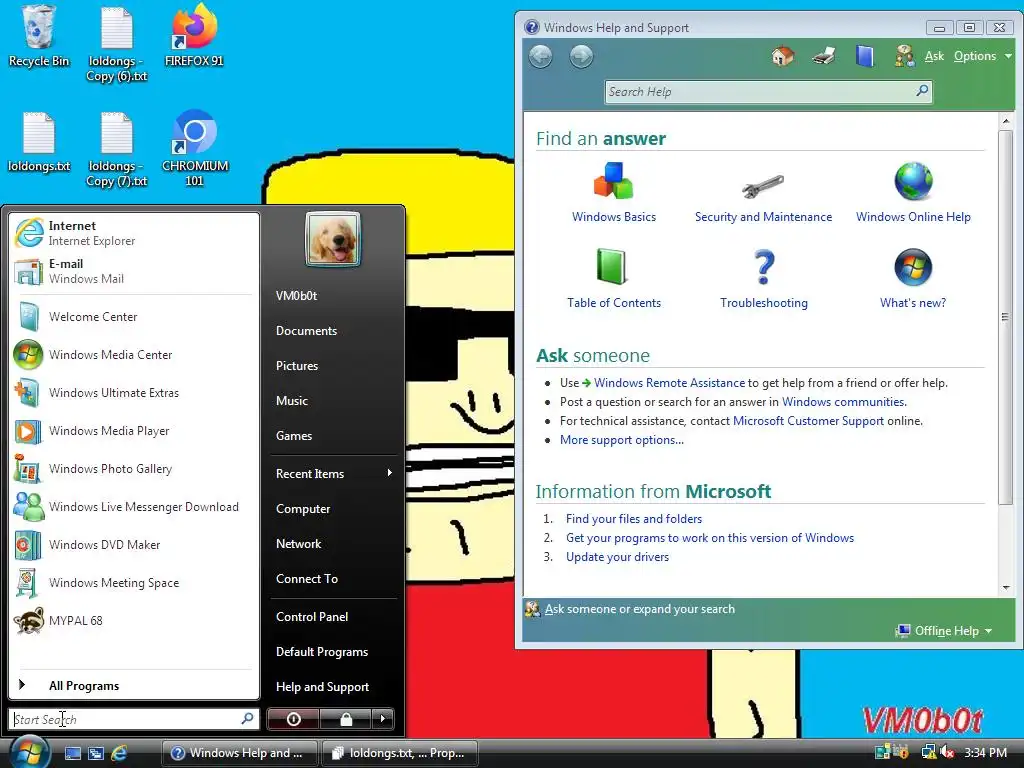Select Windows Live Messenger Download

133,507
